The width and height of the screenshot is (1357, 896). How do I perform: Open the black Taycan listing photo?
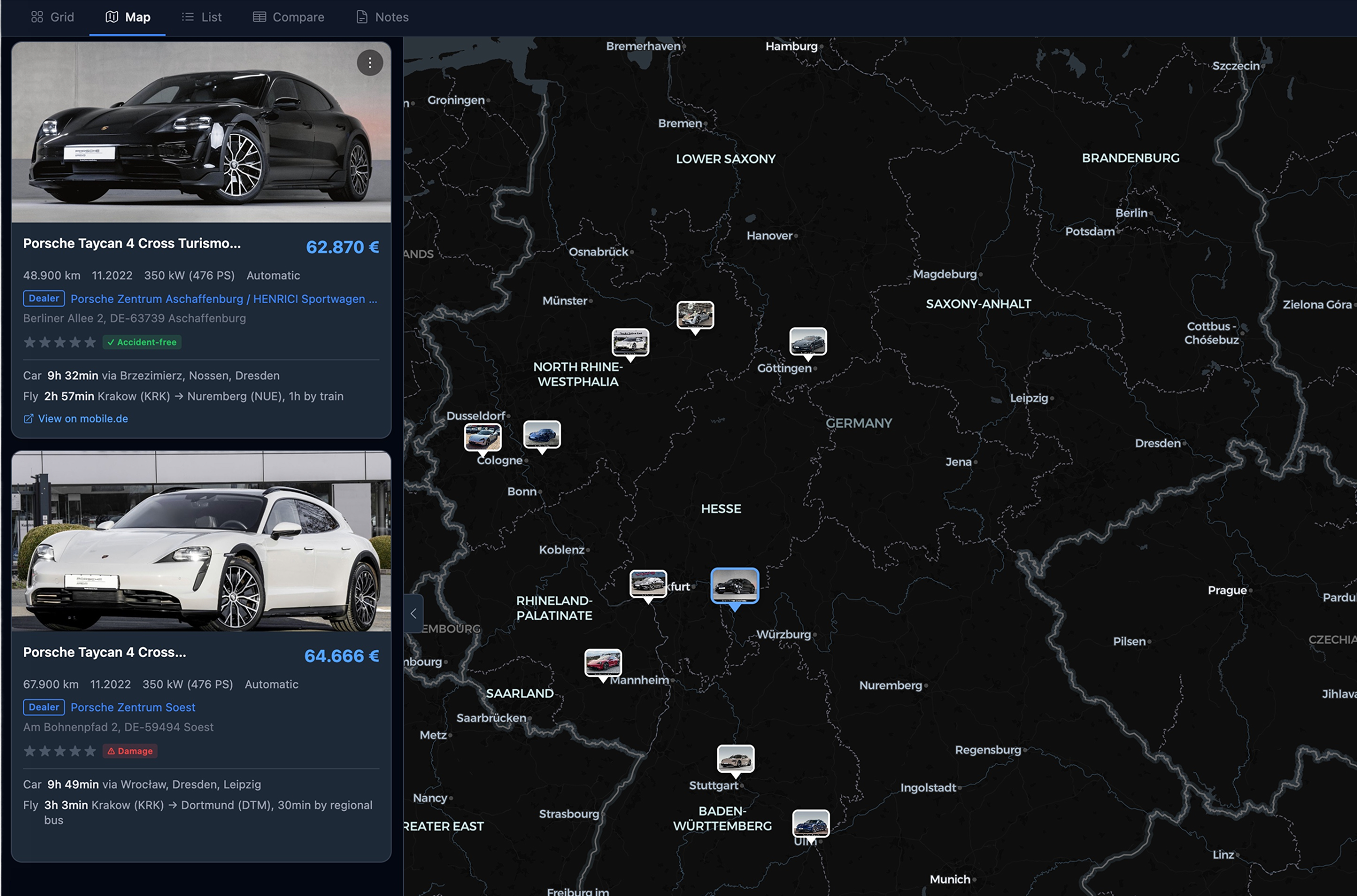point(201,132)
